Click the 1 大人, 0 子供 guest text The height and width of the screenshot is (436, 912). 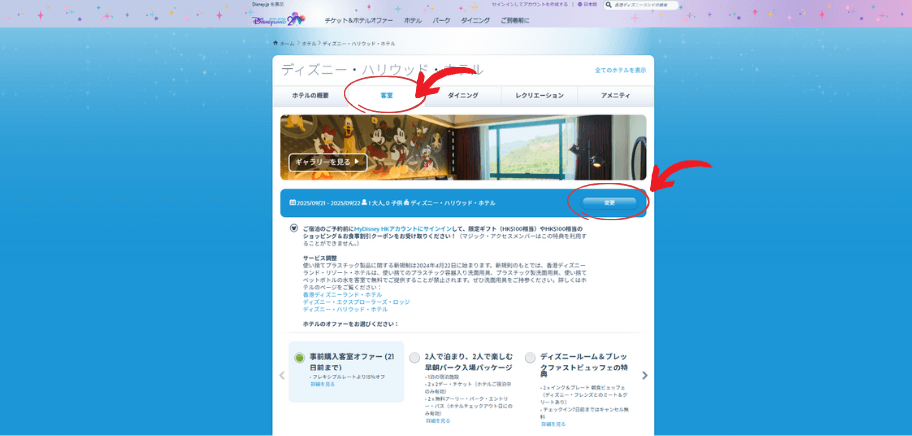(x=385, y=203)
